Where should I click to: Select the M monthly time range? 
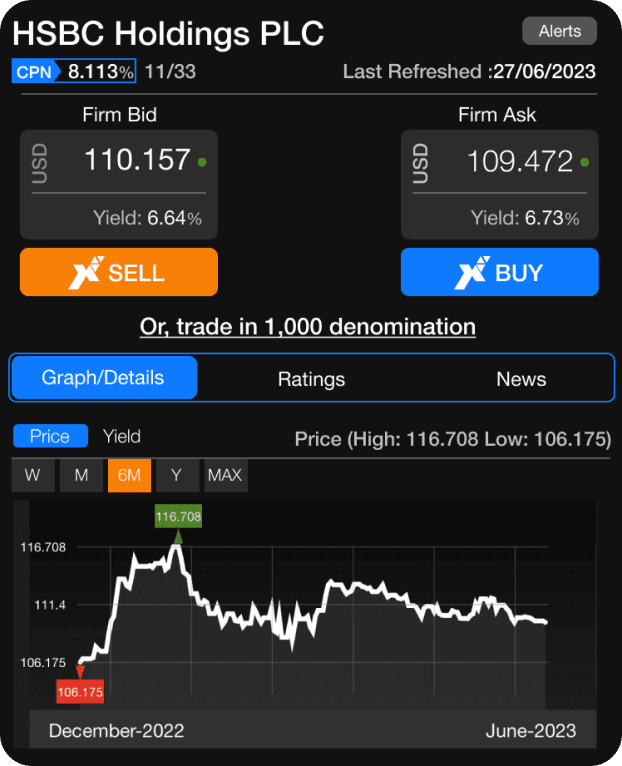click(x=81, y=475)
